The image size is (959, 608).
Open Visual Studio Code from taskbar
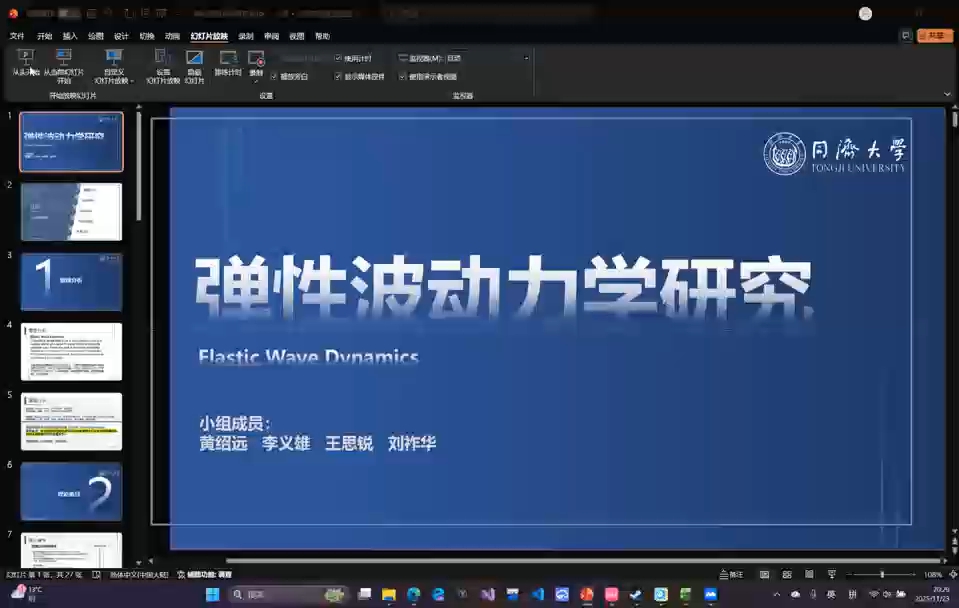(537, 595)
